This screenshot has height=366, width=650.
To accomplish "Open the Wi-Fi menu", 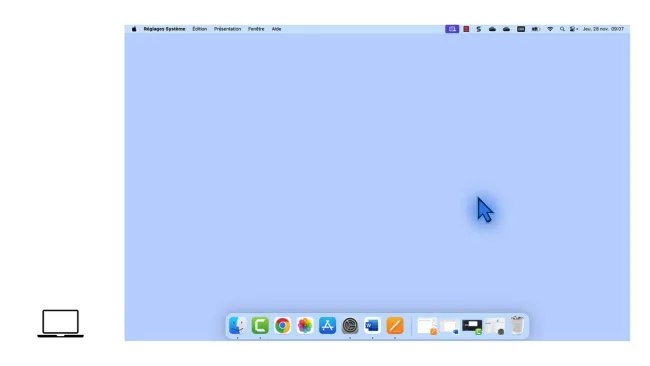I will (x=550, y=29).
